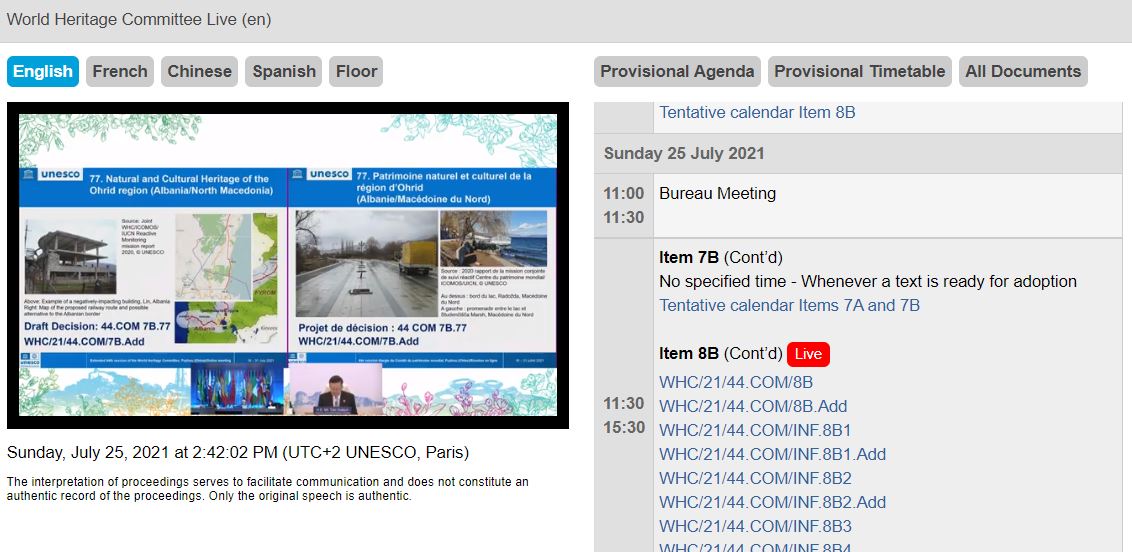Switch interpretation to Chinese
Image resolution: width=1132 pixels, height=552 pixels.
[199, 71]
